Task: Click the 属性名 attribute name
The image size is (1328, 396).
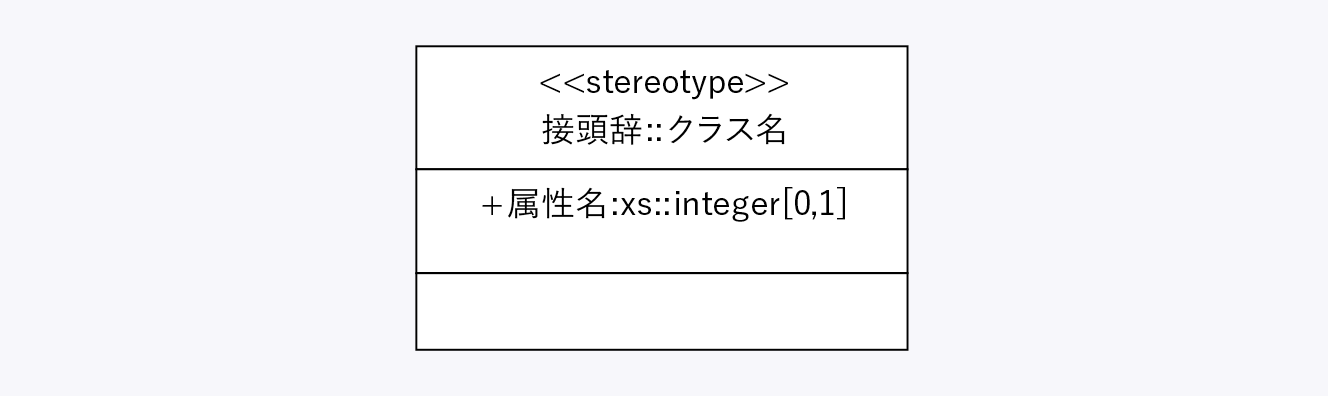Action: [557, 204]
